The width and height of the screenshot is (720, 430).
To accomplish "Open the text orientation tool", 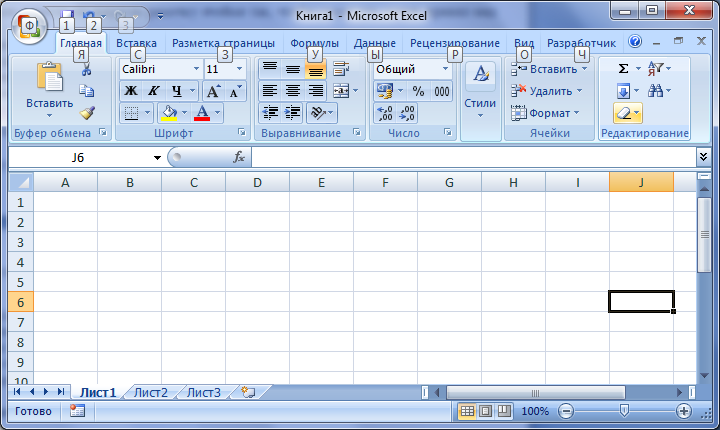I will click(319, 113).
